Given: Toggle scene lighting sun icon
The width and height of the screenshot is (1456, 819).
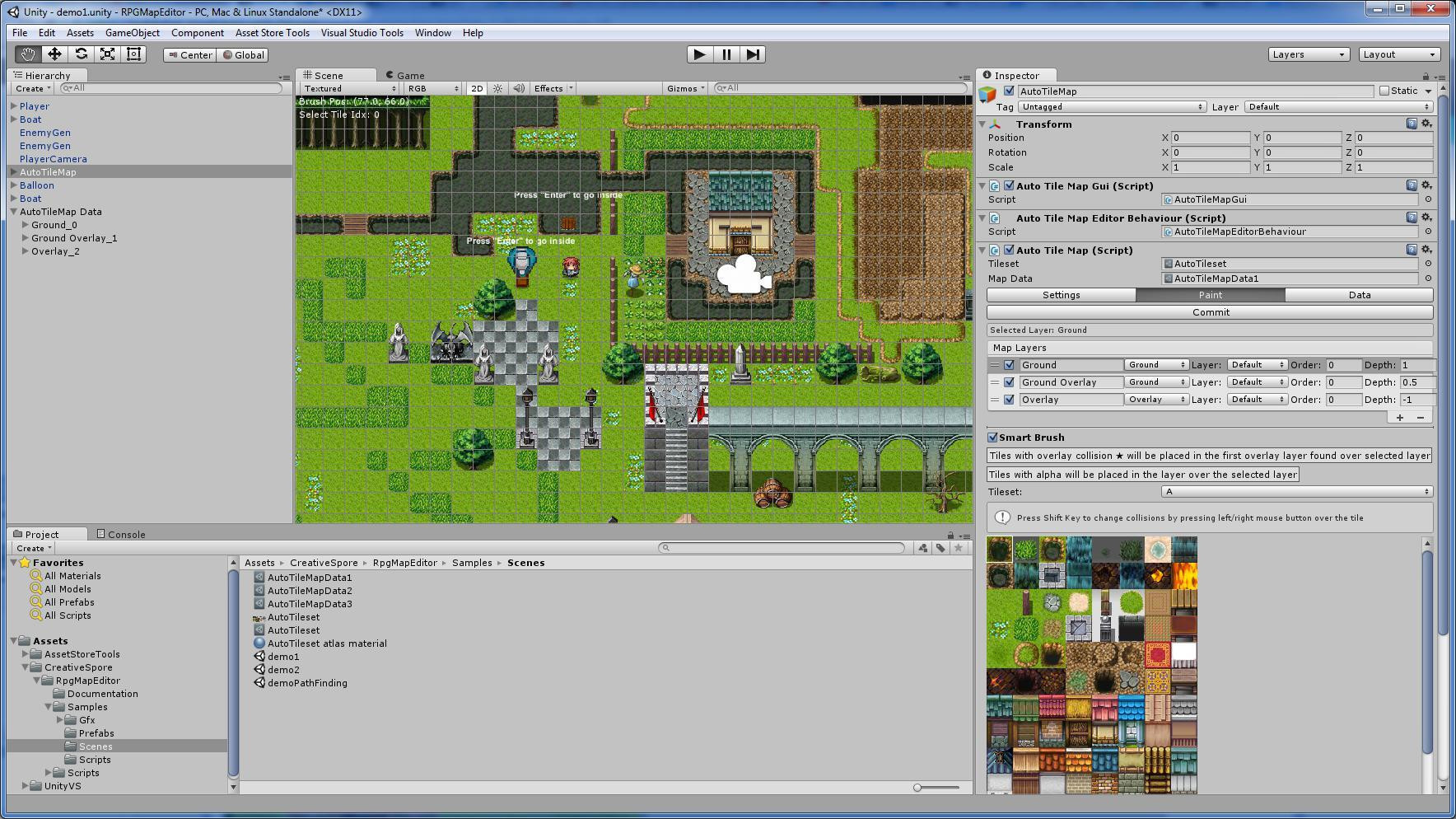Looking at the screenshot, I should 497,88.
